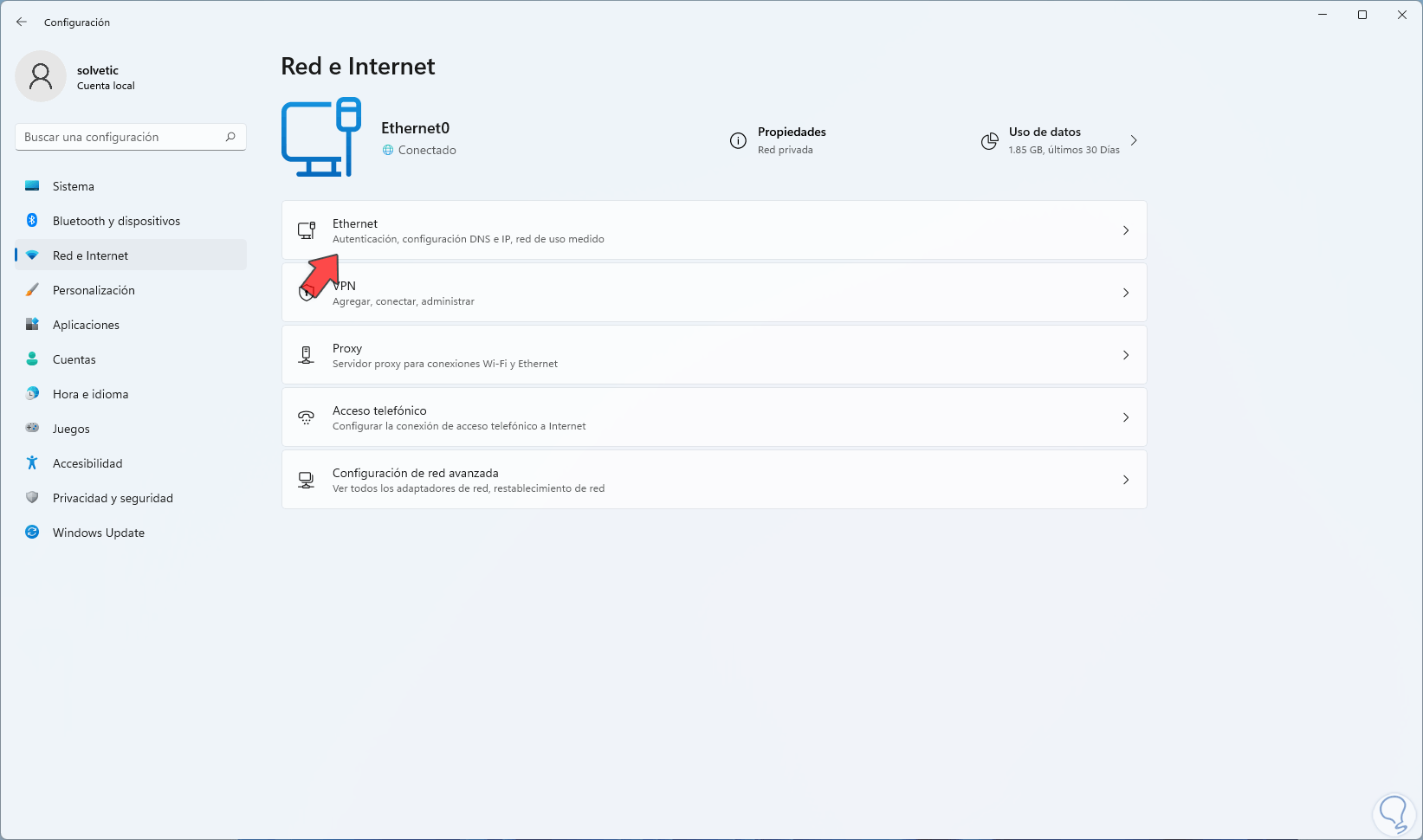Click the Privacidad y seguridad shield icon
This screenshot has width=1423, height=840.
[x=32, y=497]
